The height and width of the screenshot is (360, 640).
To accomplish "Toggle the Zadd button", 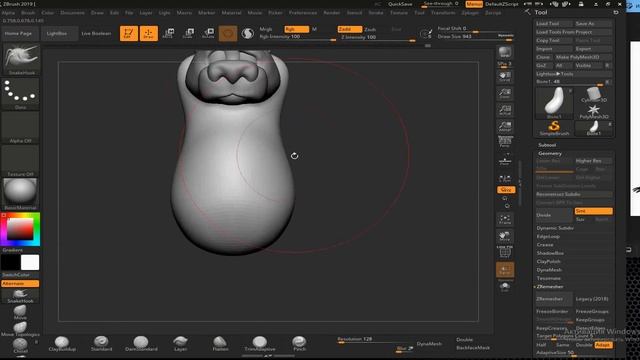I will pos(349,29).
